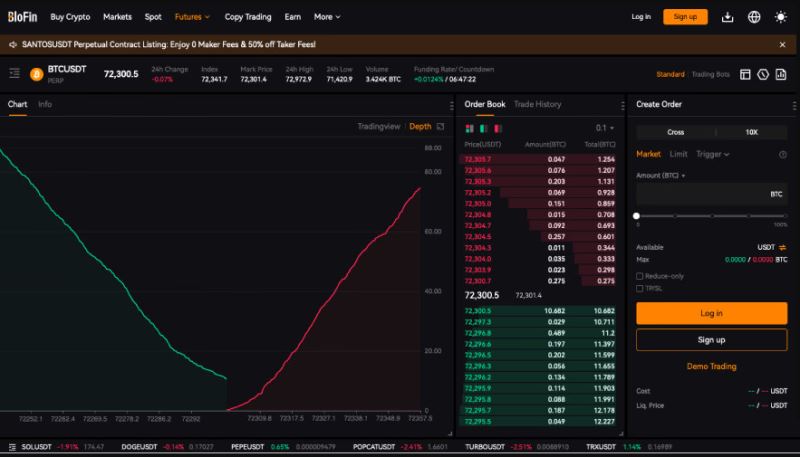This screenshot has width=800, height=457.
Task: Open the trading pair list menu icon
Action: [x=14, y=74]
